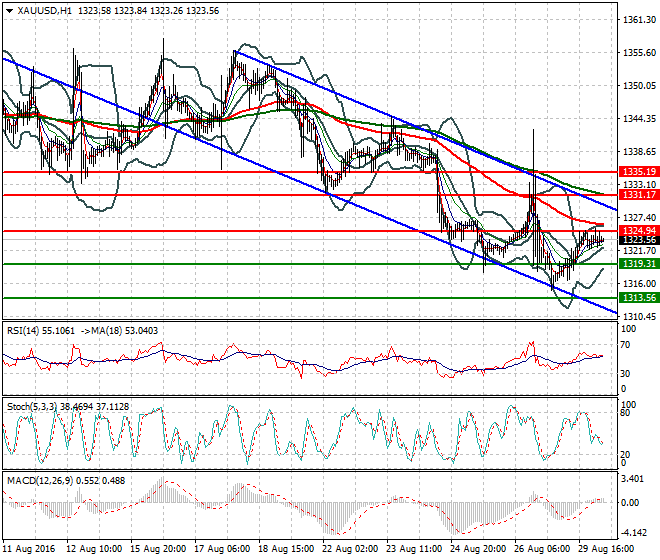Click the RSI 70 level scale value
Viewport: 660px width, 560px height.
click(625, 345)
